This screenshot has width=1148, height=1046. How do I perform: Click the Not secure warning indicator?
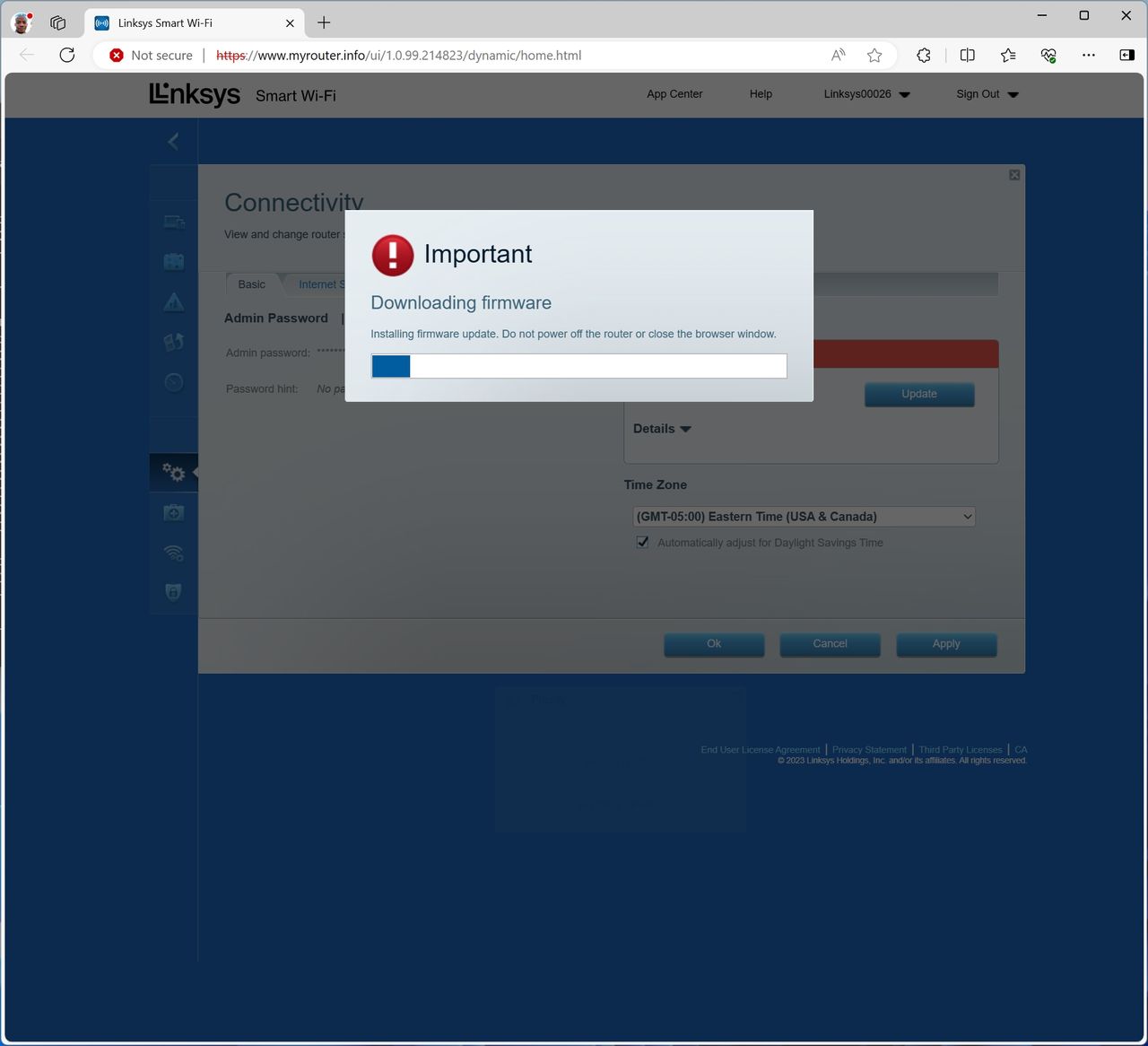[151, 55]
